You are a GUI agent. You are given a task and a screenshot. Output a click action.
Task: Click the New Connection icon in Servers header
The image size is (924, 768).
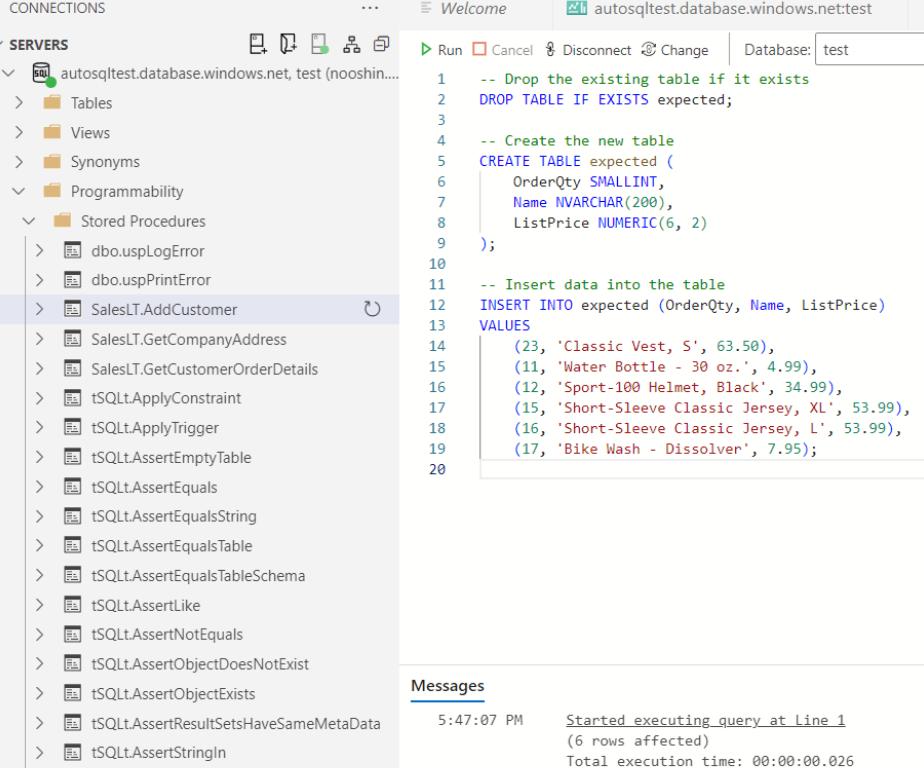tap(258, 44)
